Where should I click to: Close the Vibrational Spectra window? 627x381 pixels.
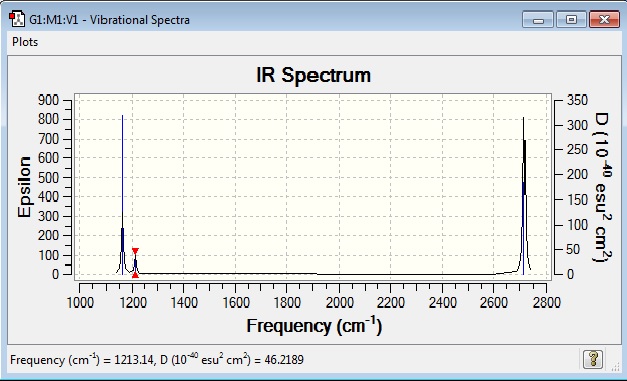(604, 20)
